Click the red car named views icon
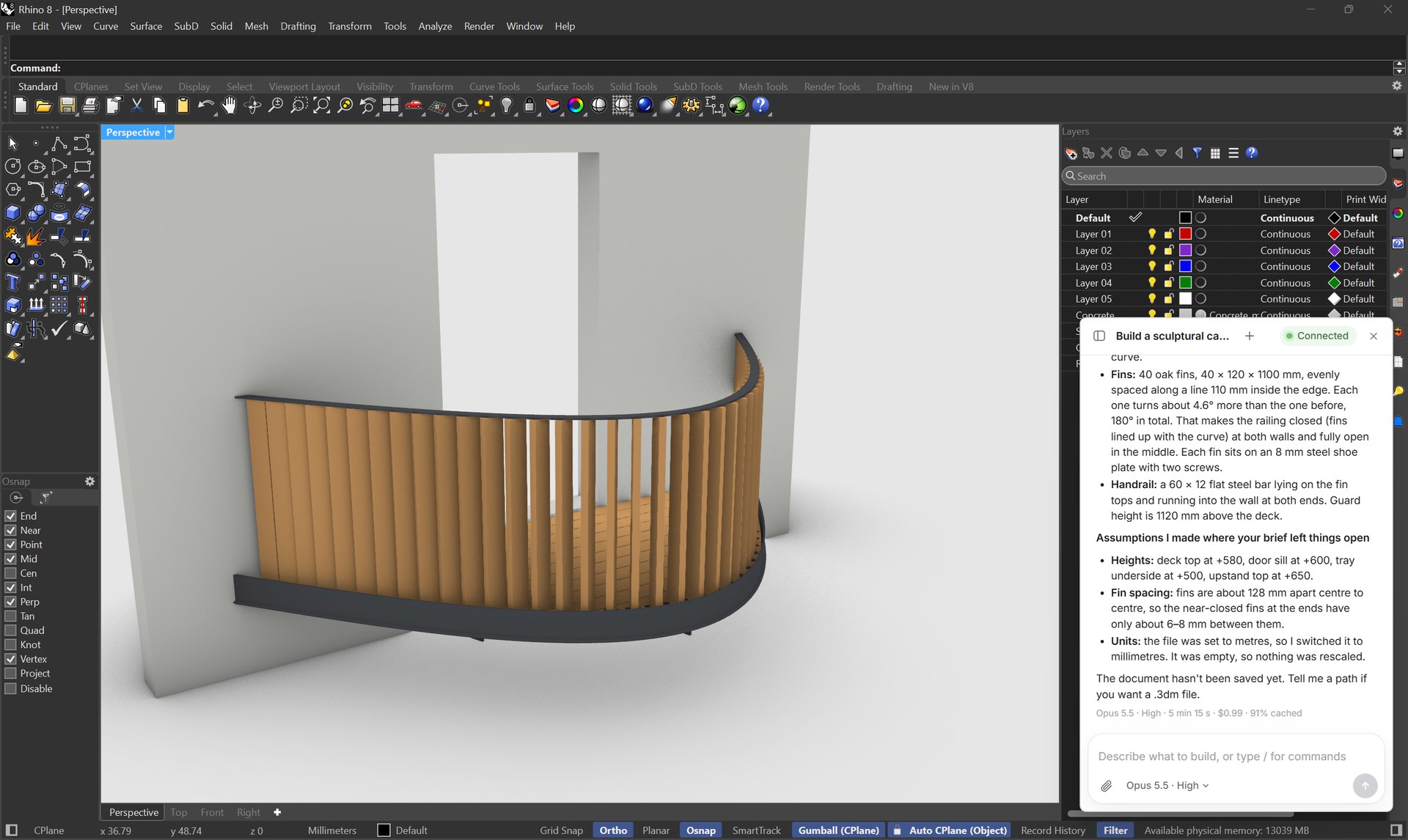1408x840 pixels. point(414,106)
